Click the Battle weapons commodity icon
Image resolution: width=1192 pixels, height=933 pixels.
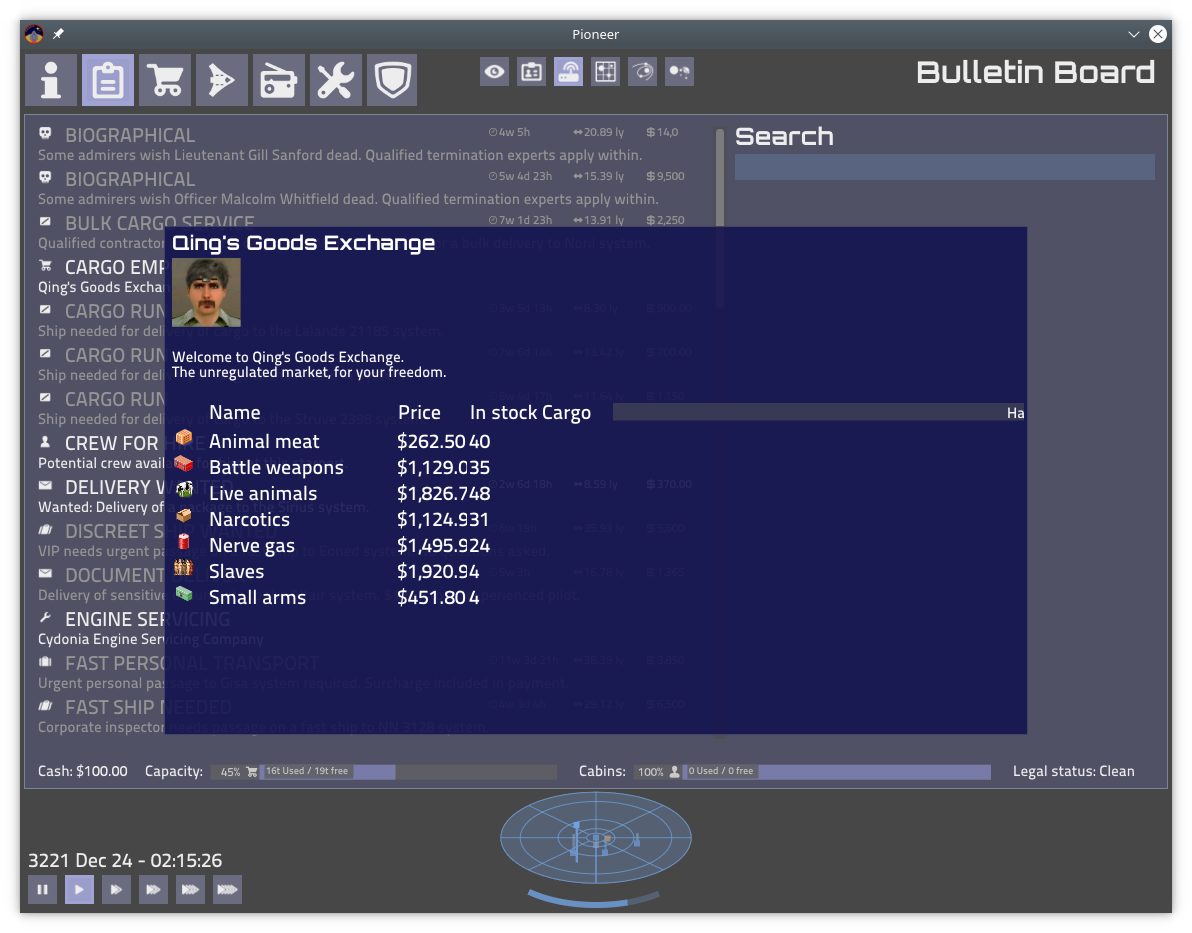(x=184, y=463)
